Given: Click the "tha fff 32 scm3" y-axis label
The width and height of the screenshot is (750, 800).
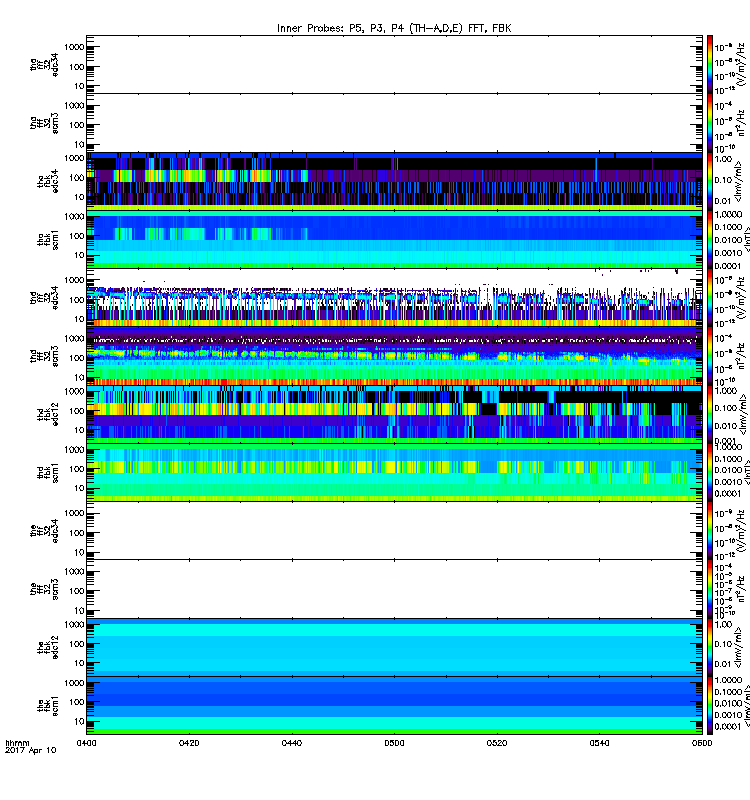Looking at the screenshot, I should pyautogui.click(x=44, y=122).
